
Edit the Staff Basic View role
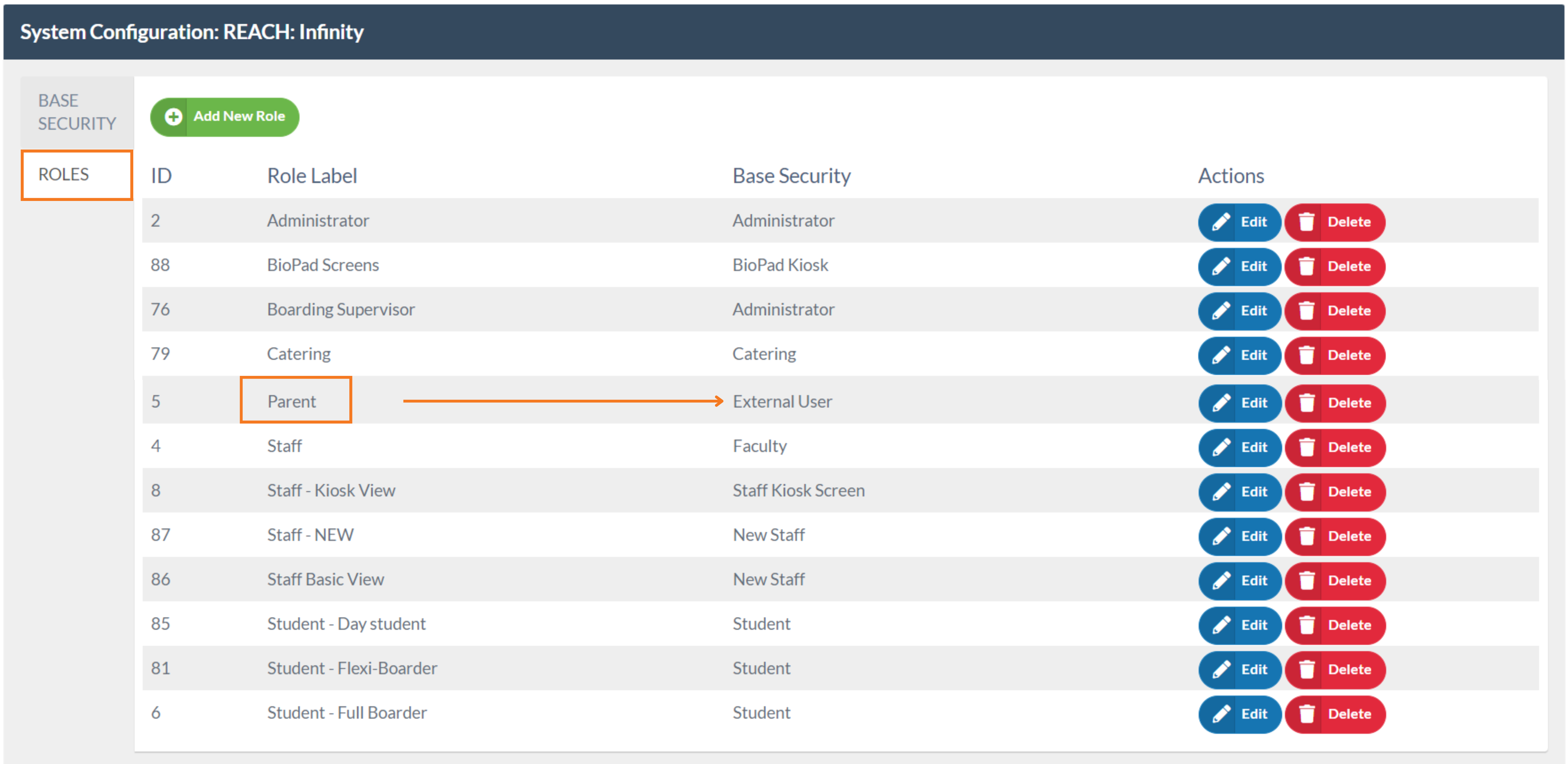click(x=1240, y=580)
